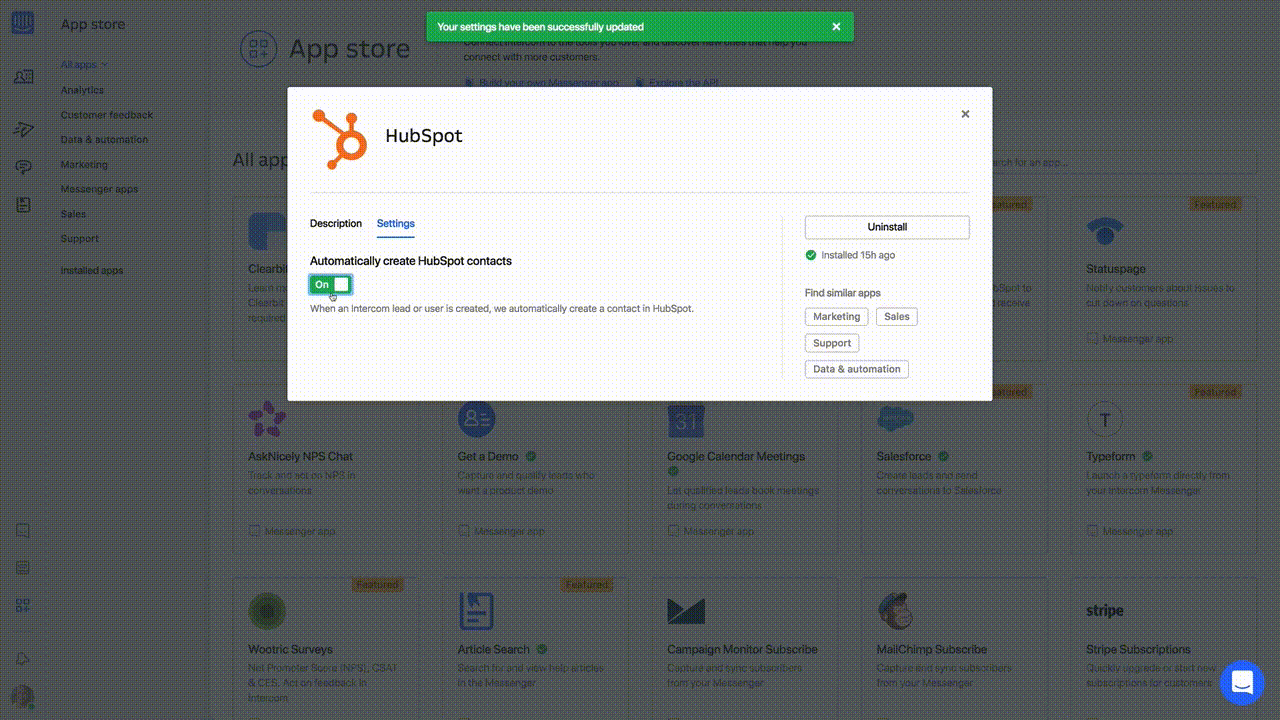Viewport: 1280px width, 720px height.
Task: Dismiss the settings updated notification
Action: (836, 27)
